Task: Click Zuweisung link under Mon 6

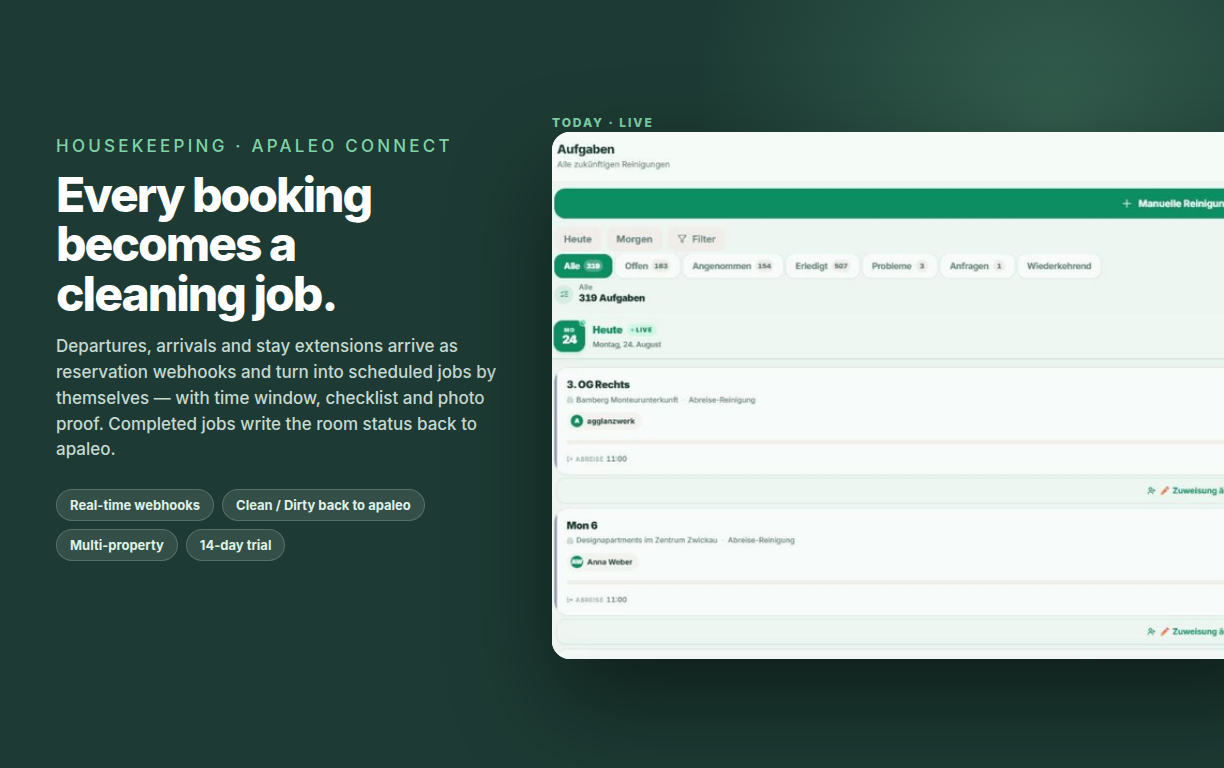Action: click(x=1197, y=632)
